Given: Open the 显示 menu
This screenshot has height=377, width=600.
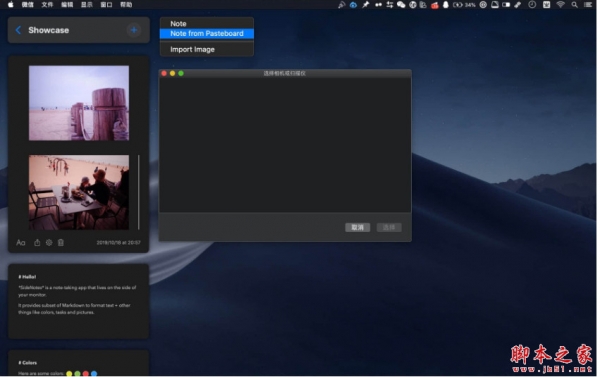Looking at the screenshot, I should (87, 5).
